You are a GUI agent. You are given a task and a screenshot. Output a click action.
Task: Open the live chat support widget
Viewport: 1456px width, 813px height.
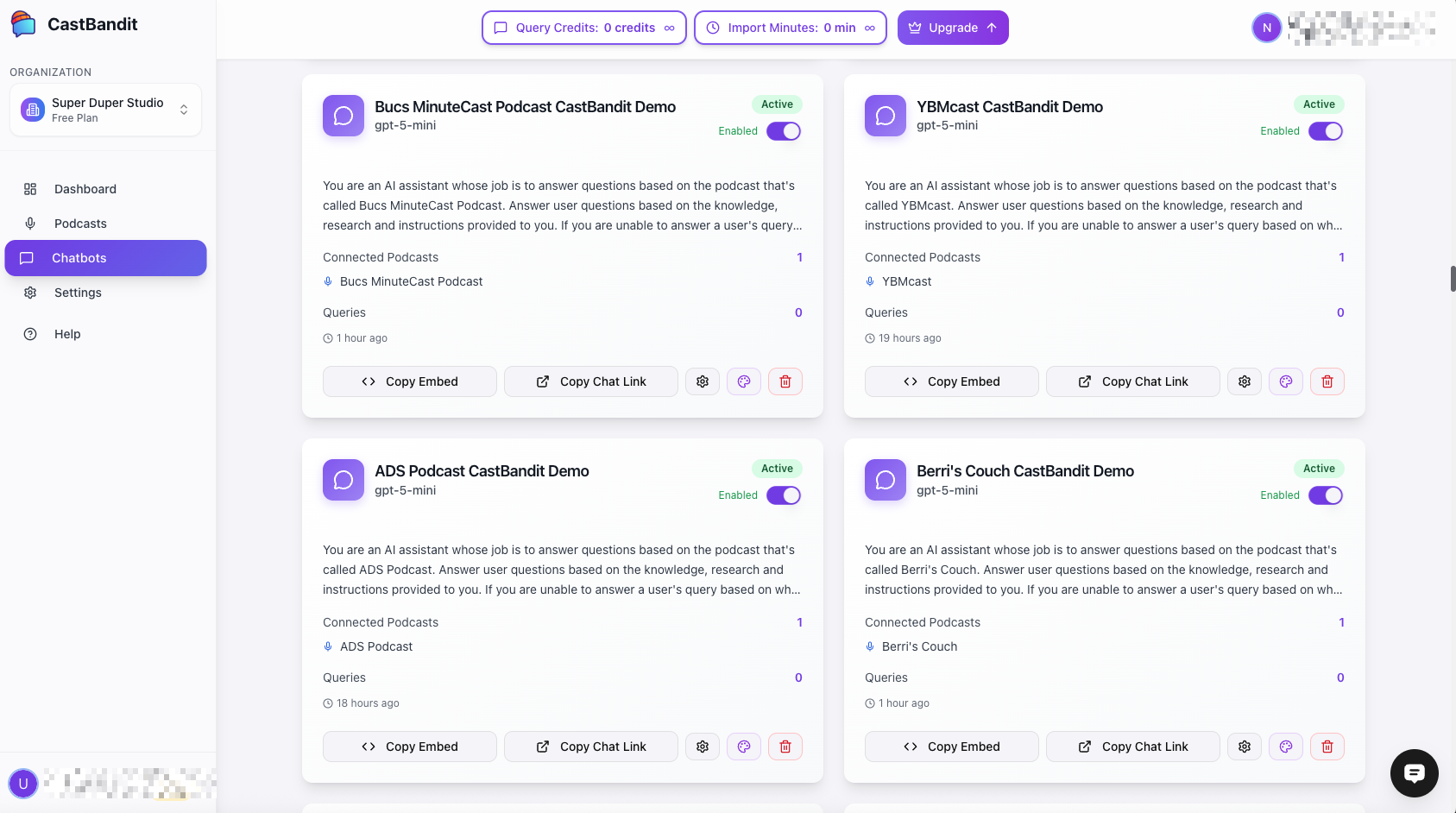tap(1414, 772)
